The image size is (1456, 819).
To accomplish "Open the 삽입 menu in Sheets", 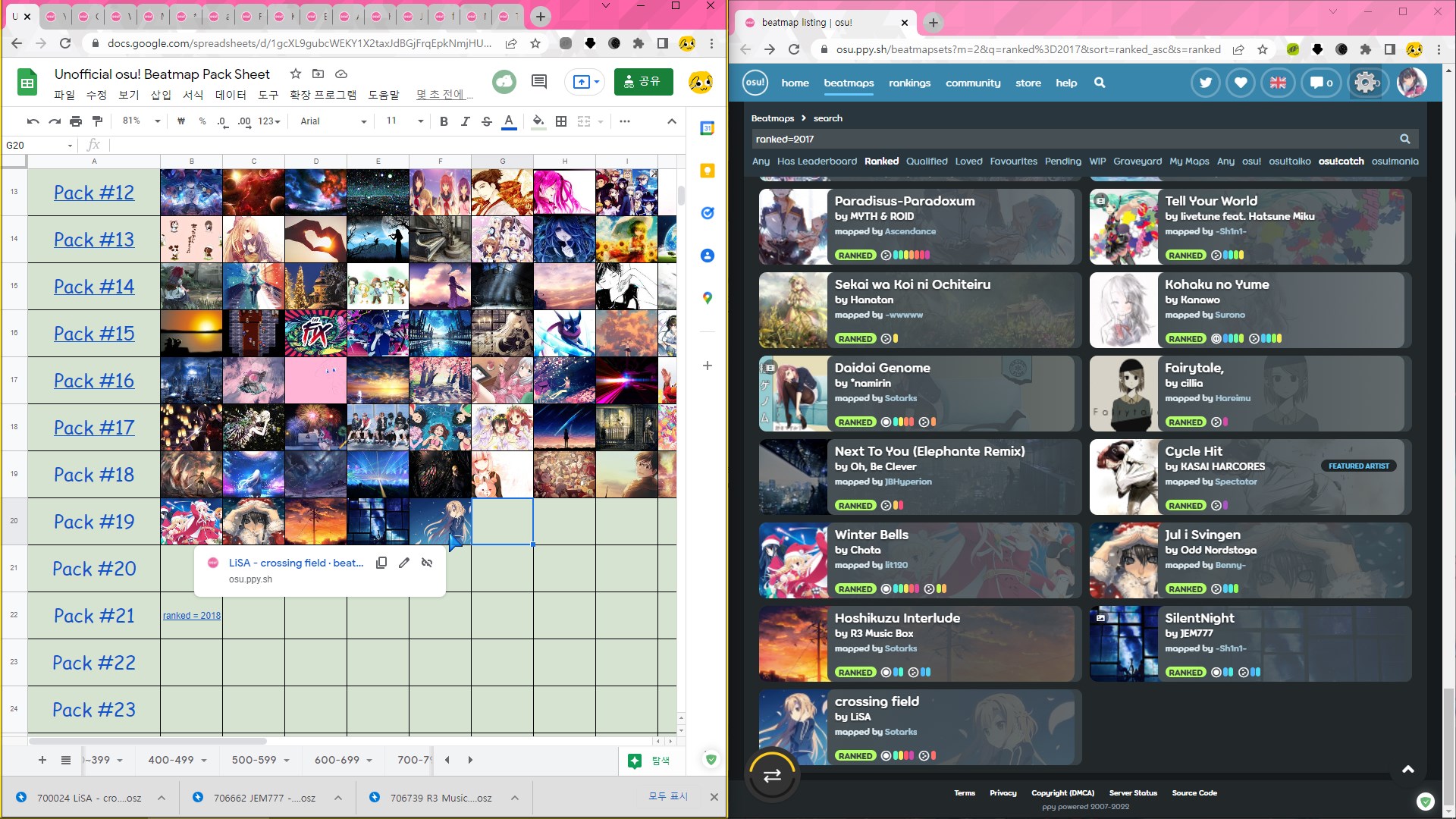I will [x=161, y=95].
